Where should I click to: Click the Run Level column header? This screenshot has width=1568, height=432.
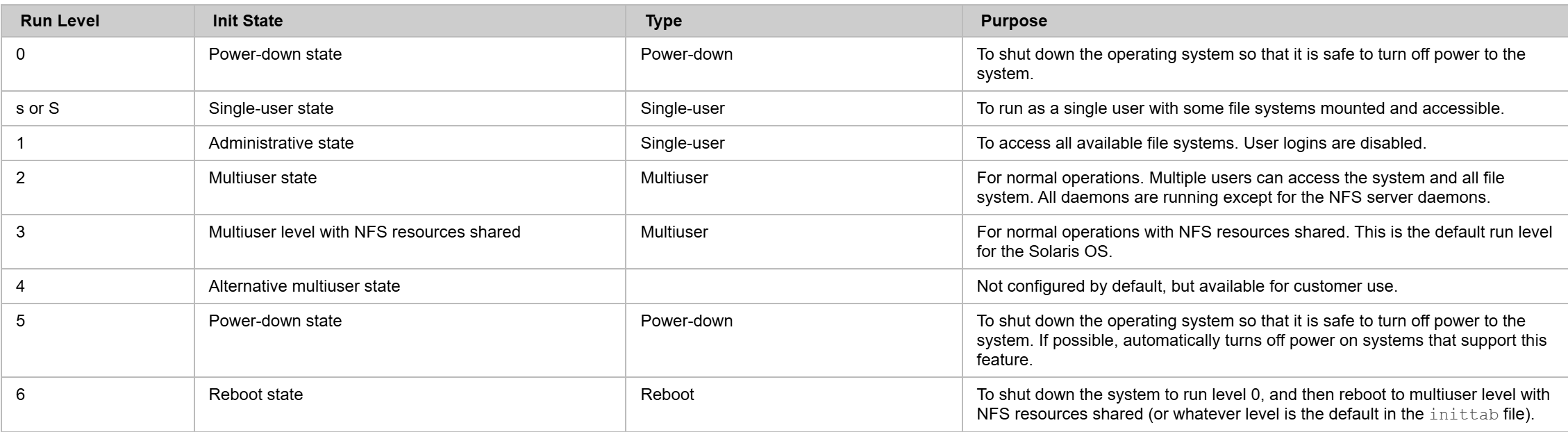(60, 21)
